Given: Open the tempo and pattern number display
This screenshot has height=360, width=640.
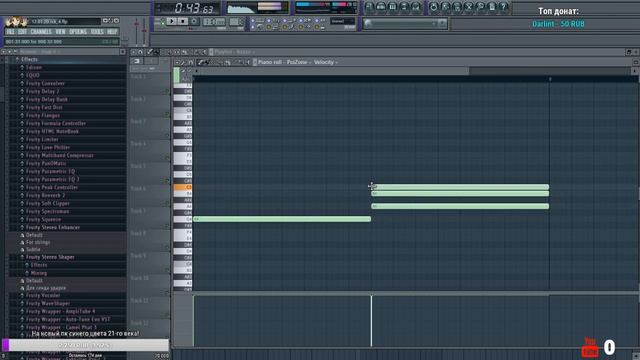Looking at the screenshot, I should [x=214, y=21].
